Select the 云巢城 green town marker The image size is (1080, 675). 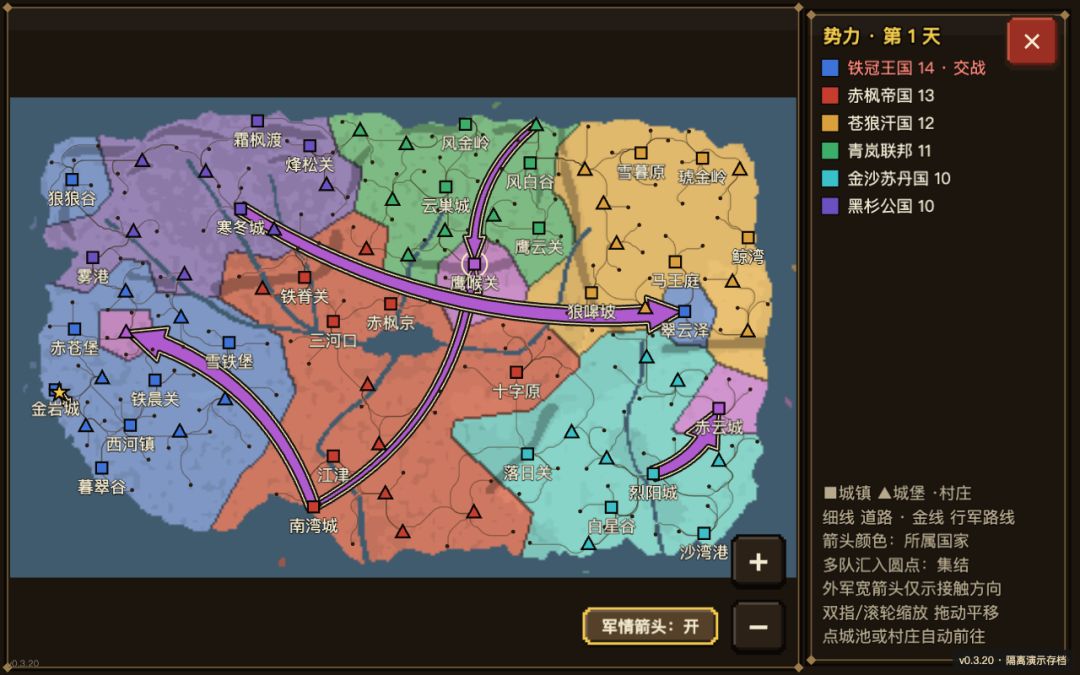tap(446, 187)
